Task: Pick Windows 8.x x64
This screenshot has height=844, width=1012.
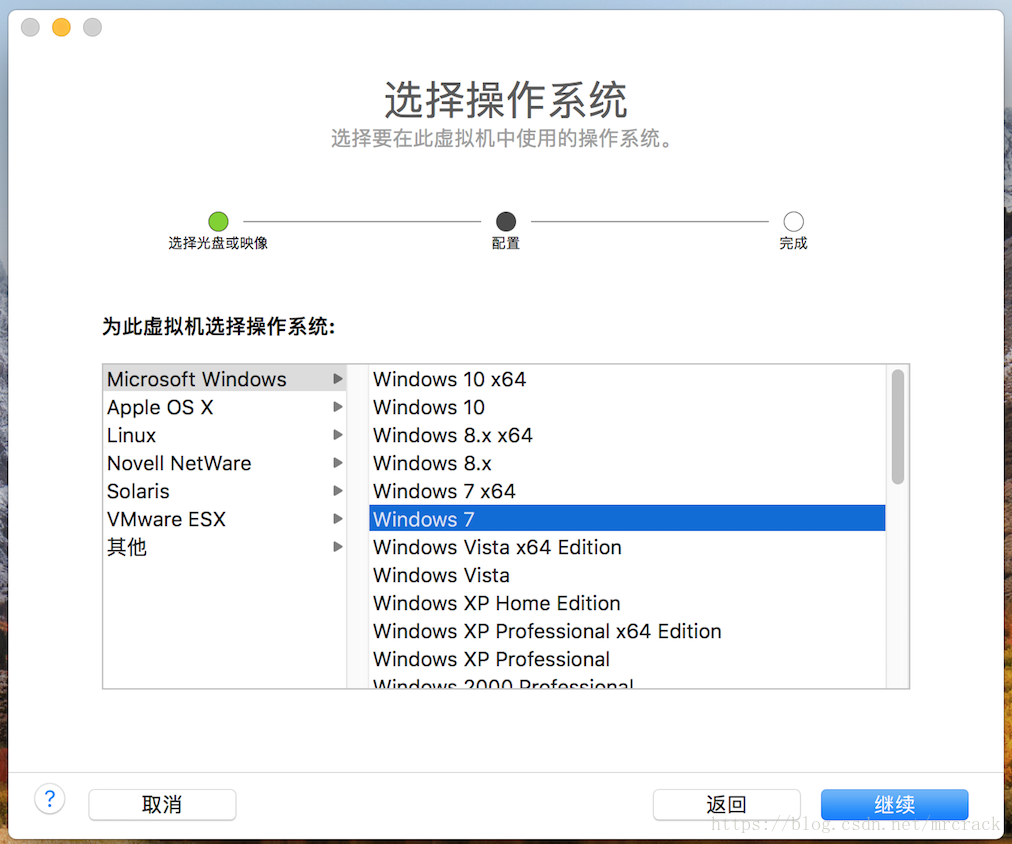Action: point(627,435)
